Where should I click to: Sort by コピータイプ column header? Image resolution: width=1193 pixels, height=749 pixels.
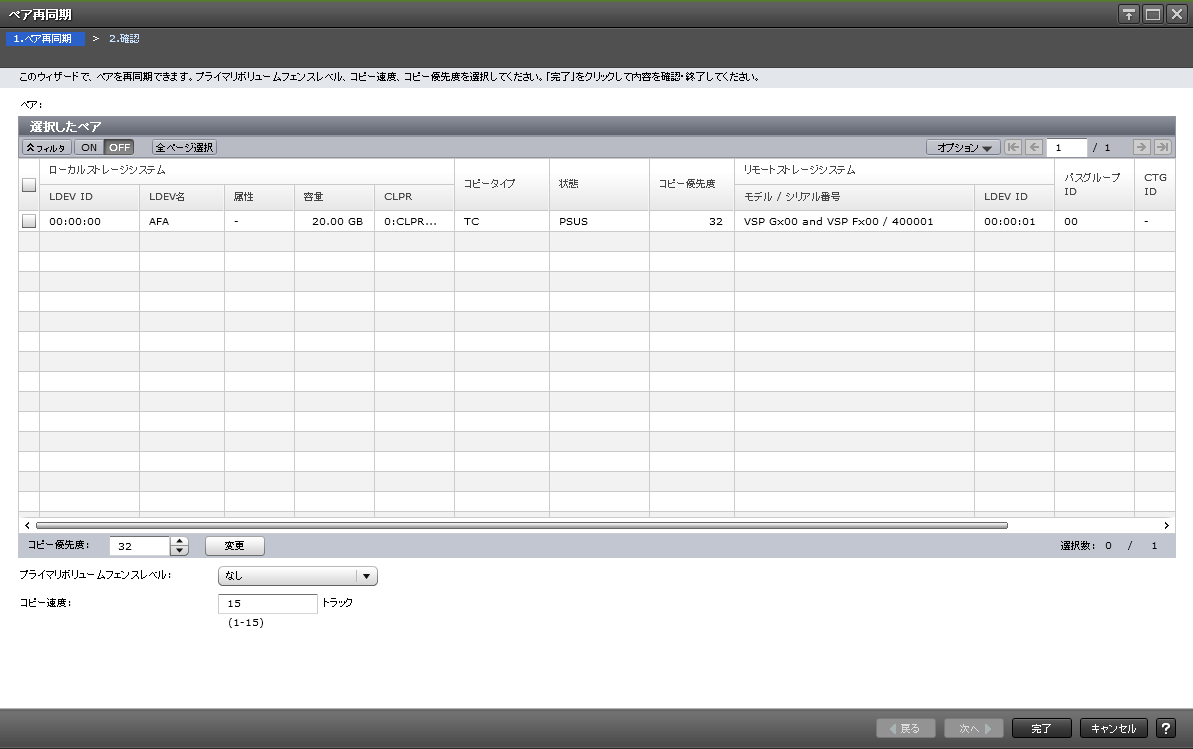pos(501,184)
